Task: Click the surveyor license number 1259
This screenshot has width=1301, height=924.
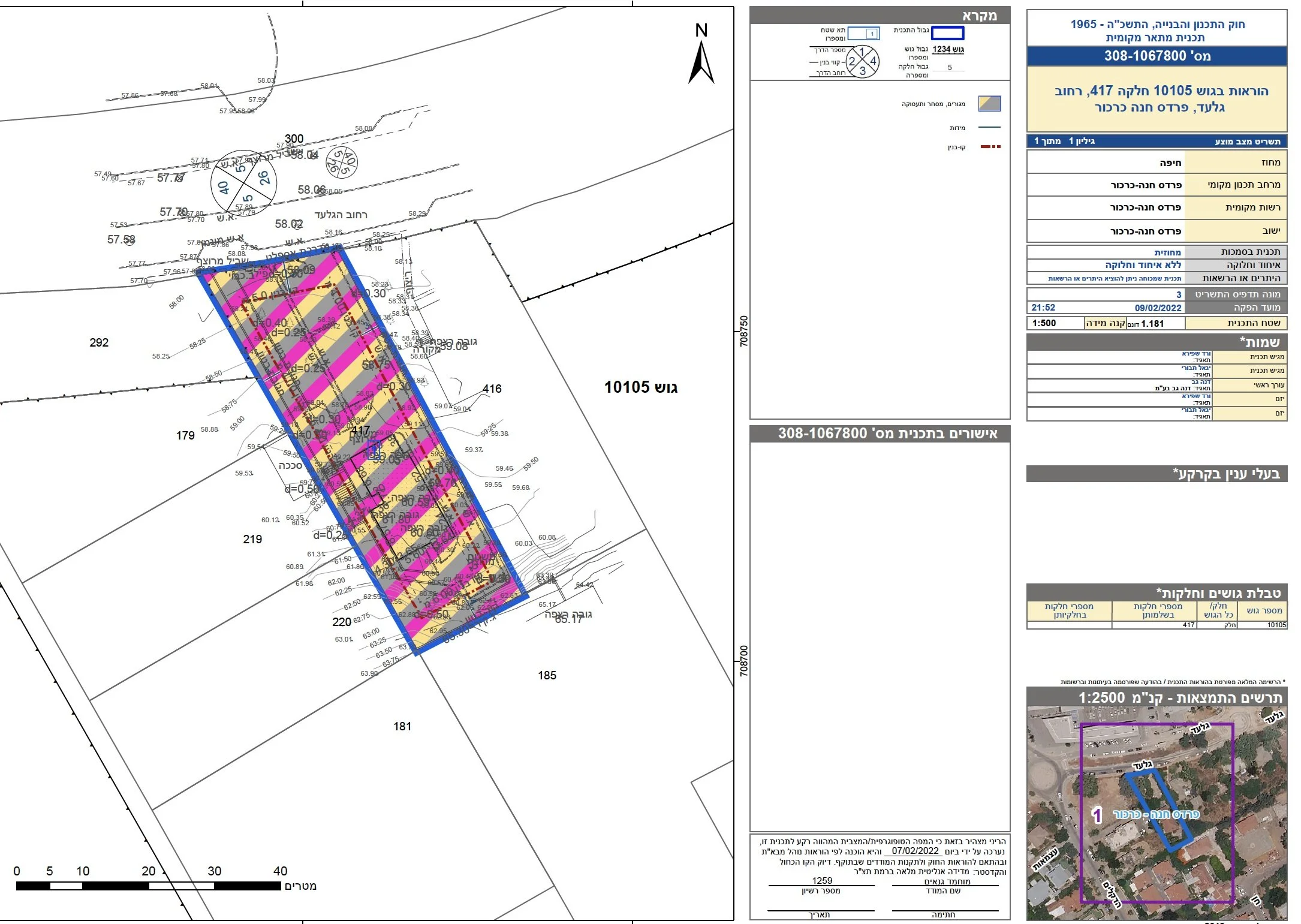Action: pos(821,880)
